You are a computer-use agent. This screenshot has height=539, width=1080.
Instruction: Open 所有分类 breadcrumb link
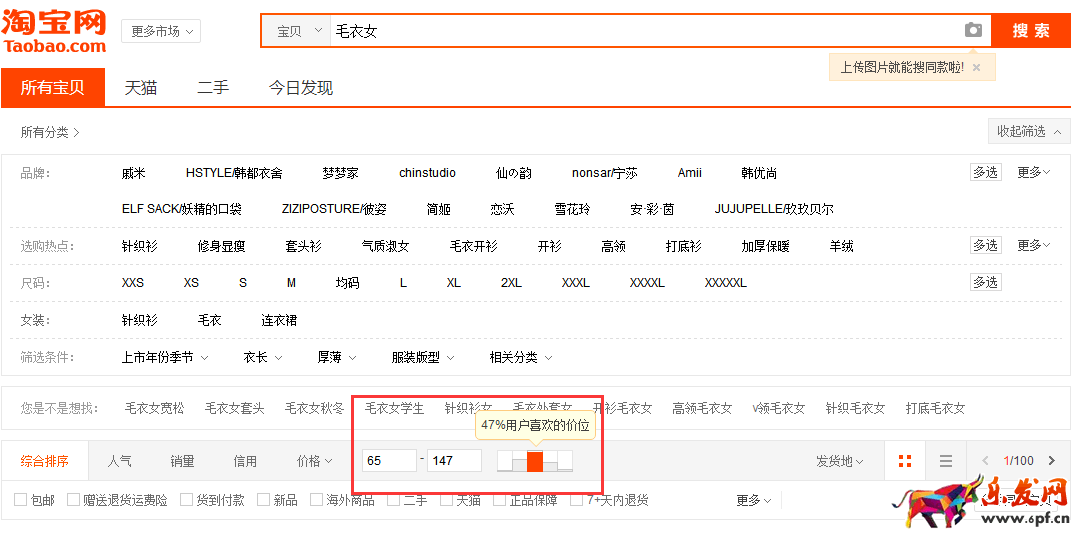tap(50, 132)
